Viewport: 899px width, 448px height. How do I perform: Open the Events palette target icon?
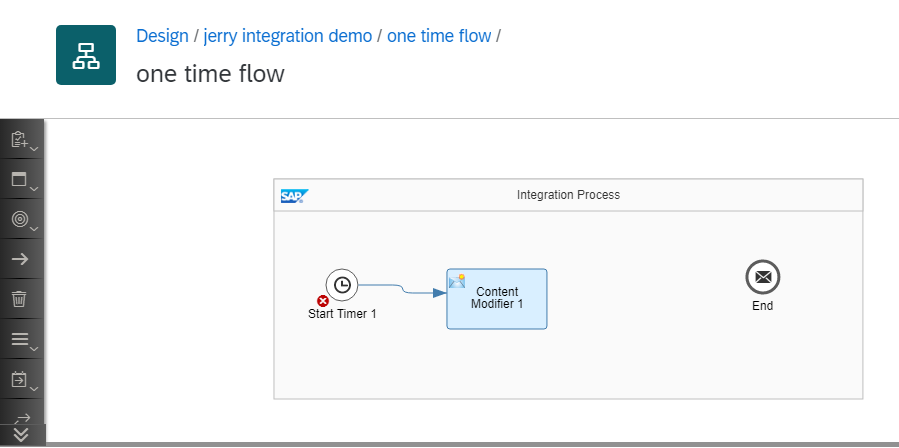coord(22,220)
